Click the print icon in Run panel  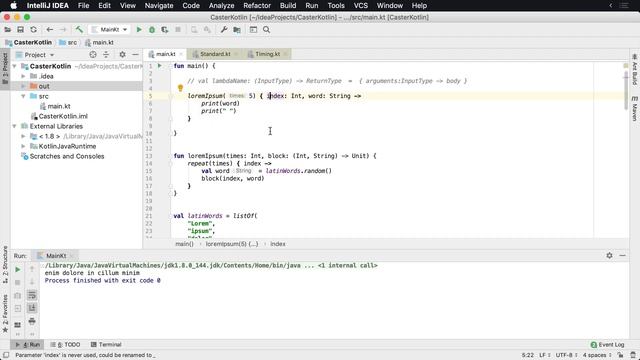click(32, 322)
